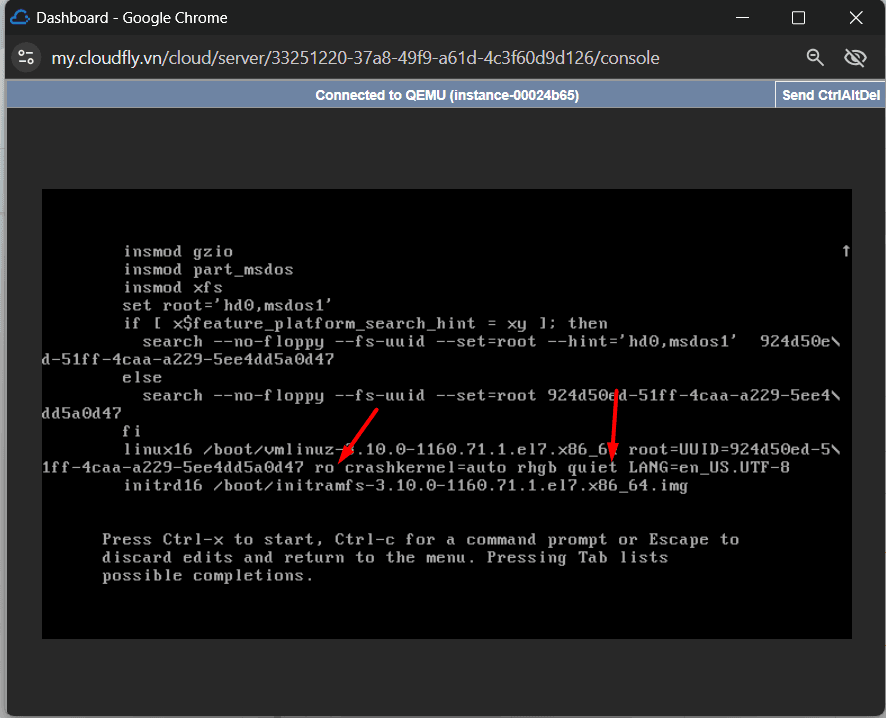Click the 'Press Ctrl-x to start' help text
Screen dimensions: 886x718
(x=215, y=540)
